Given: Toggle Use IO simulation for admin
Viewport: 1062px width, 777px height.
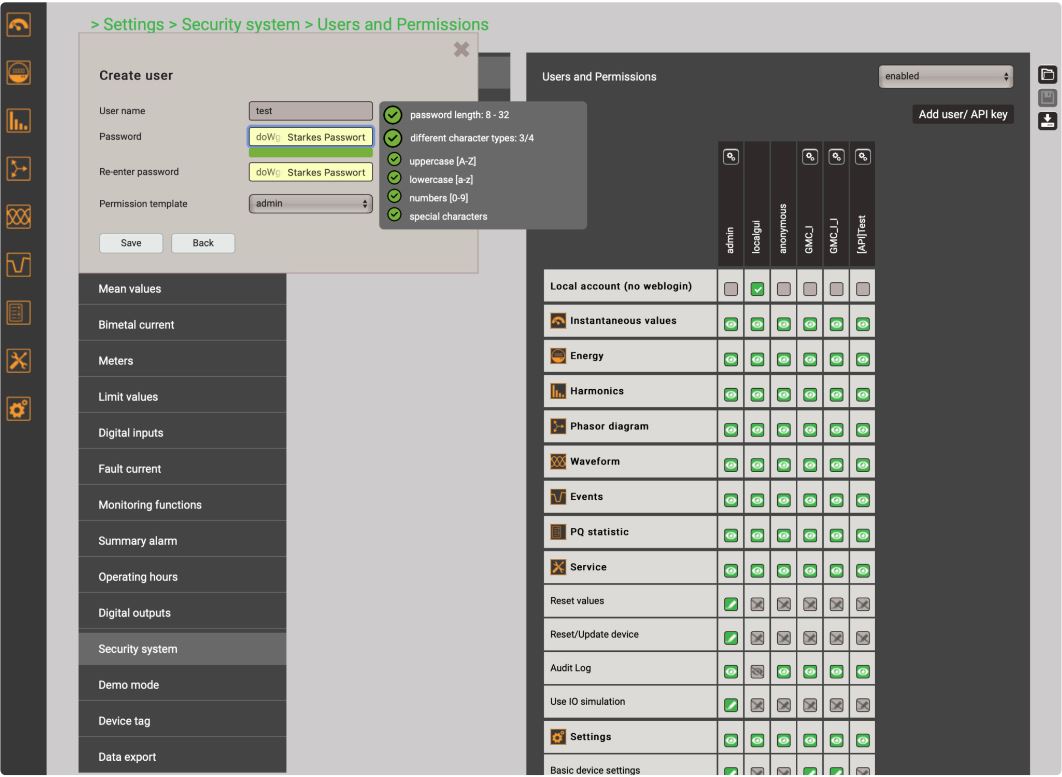Looking at the screenshot, I should [731, 705].
